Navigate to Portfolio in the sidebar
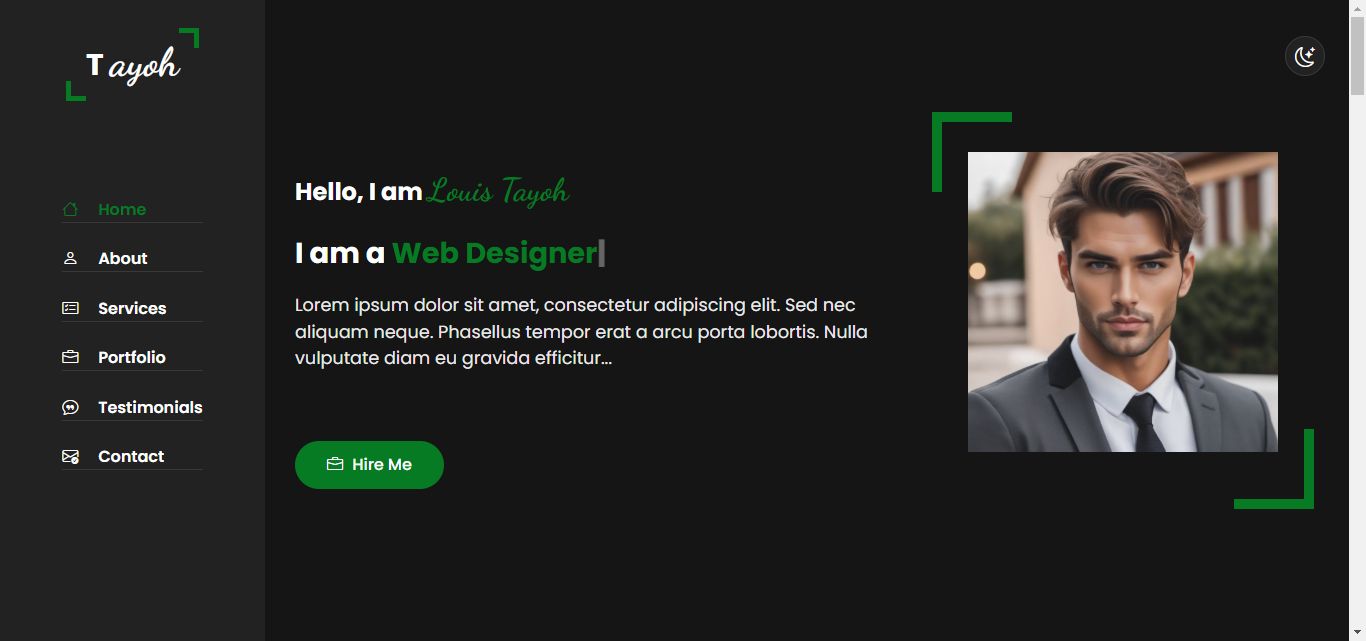Image resolution: width=1366 pixels, height=641 pixels. coord(132,357)
